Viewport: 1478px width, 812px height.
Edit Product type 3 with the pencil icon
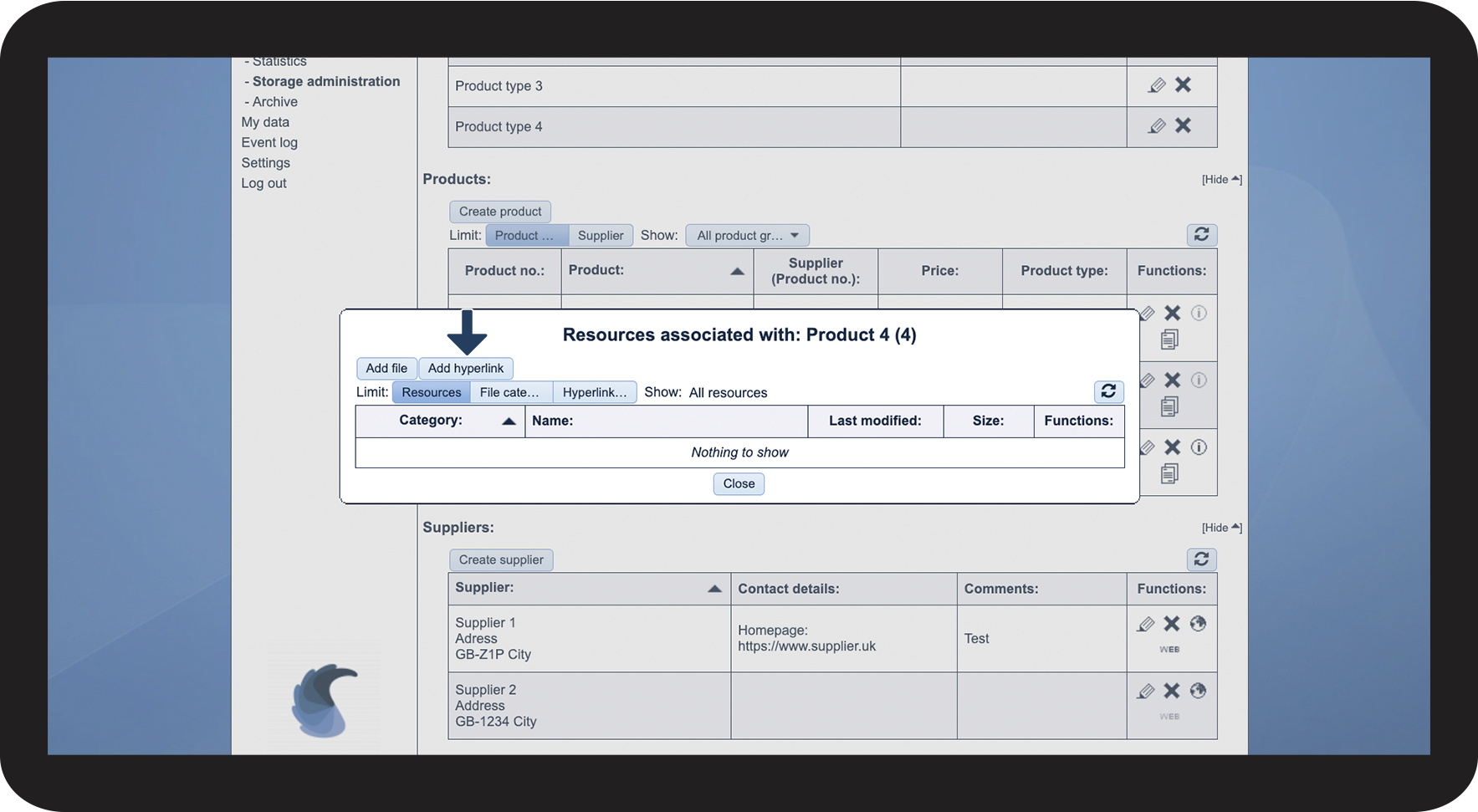pos(1157,85)
